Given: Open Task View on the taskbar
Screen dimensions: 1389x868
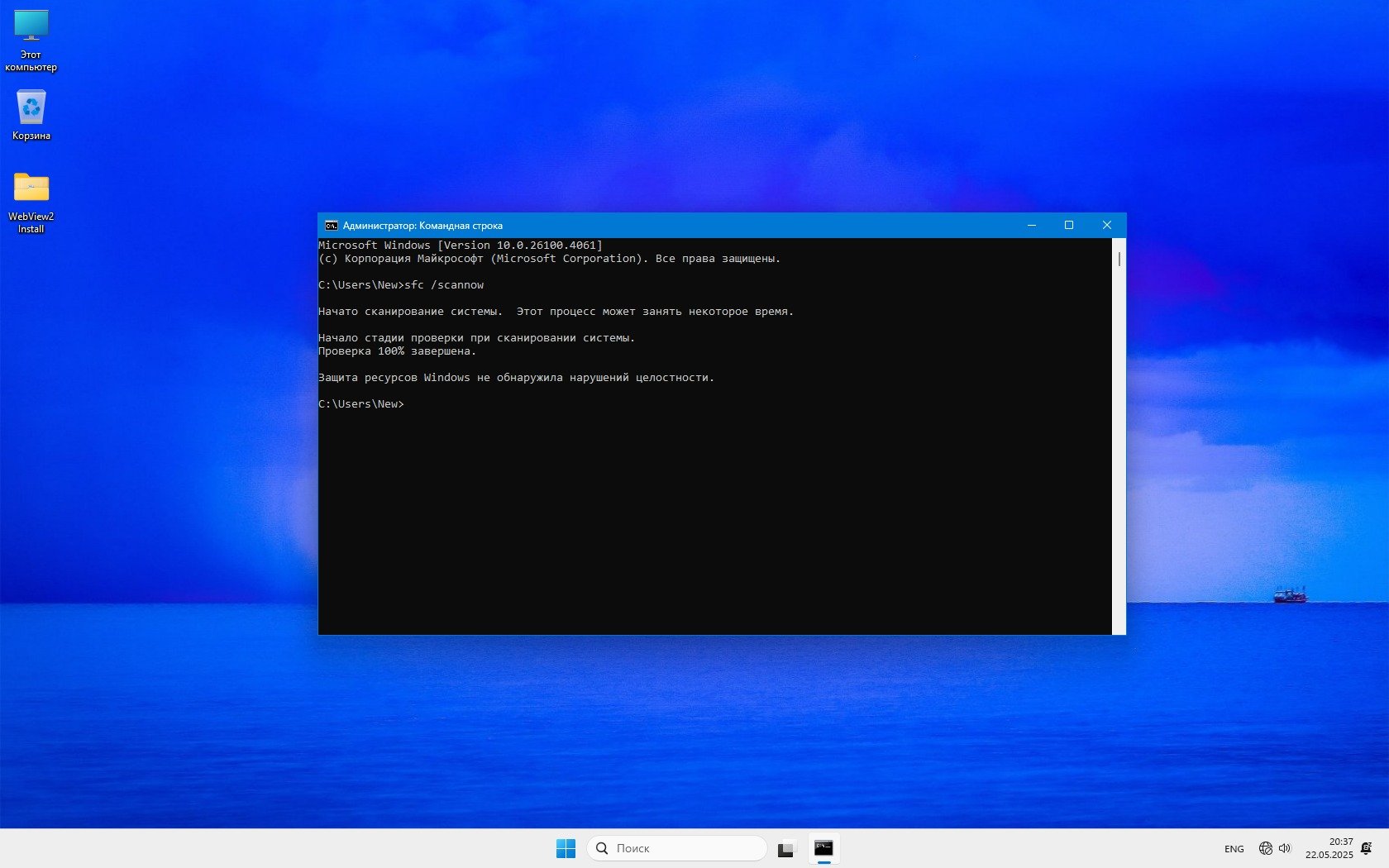Looking at the screenshot, I should 785,848.
